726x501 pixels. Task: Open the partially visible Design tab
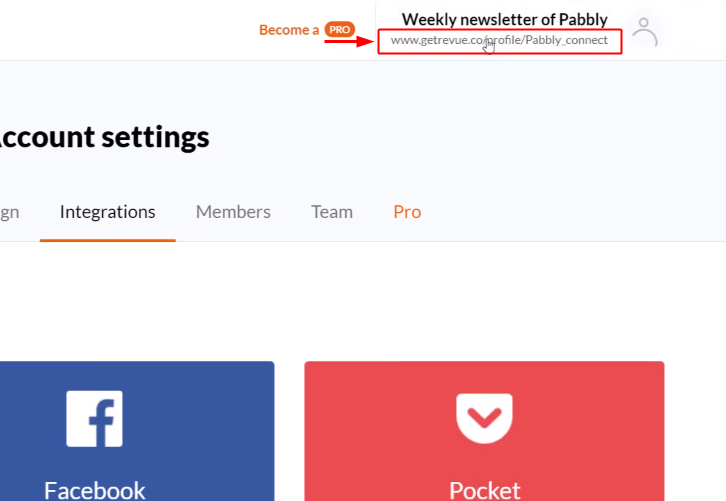pos(9,213)
